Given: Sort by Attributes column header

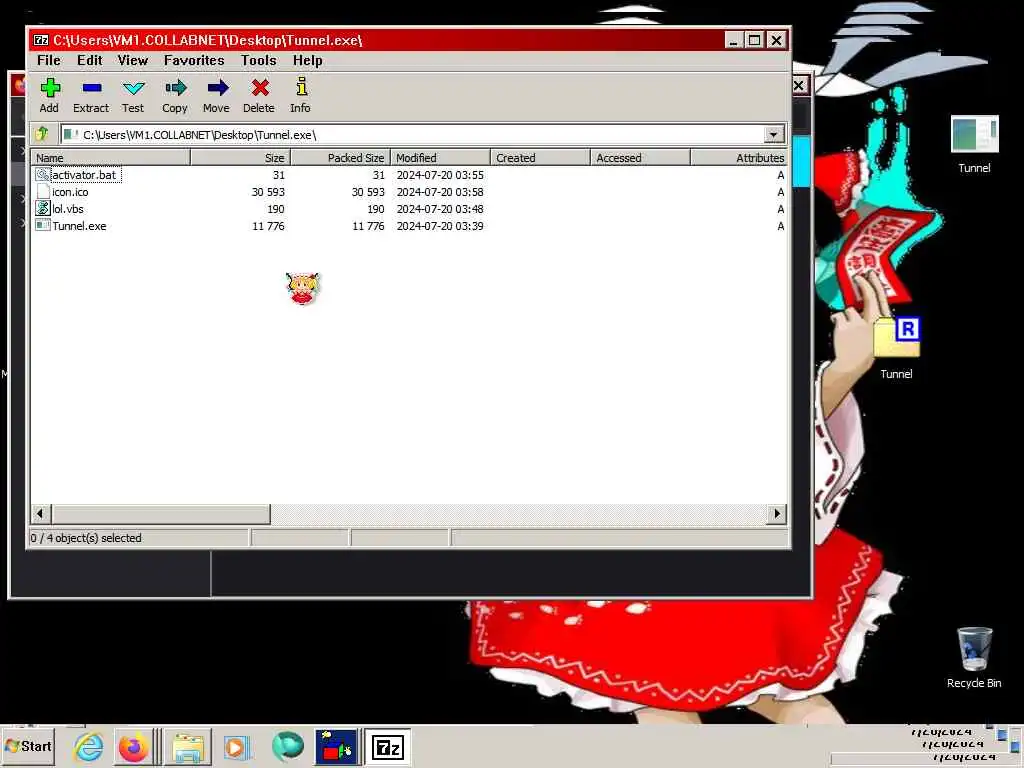Looking at the screenshot, I should [739, 157].
